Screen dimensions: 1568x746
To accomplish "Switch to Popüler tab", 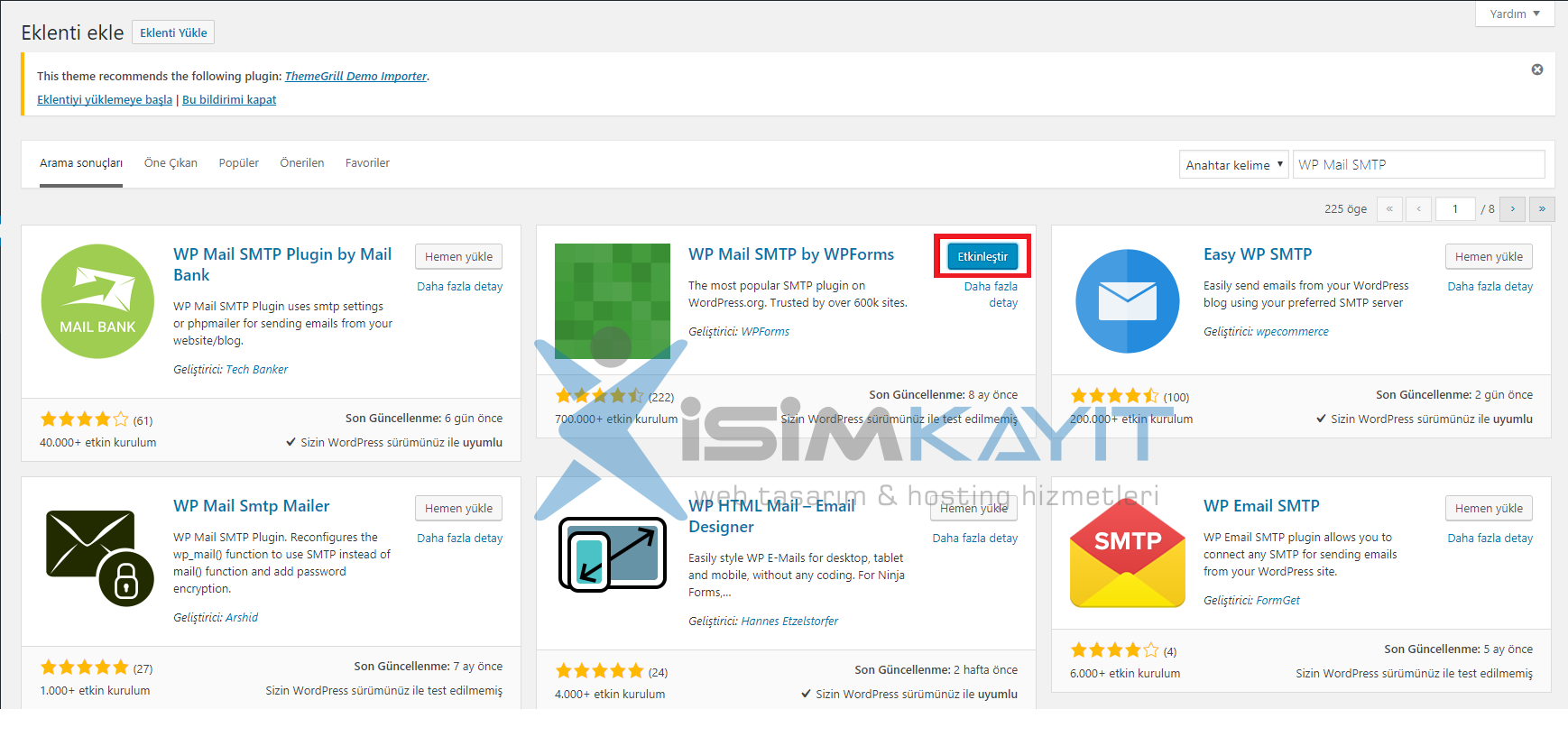I will (238, 163).
